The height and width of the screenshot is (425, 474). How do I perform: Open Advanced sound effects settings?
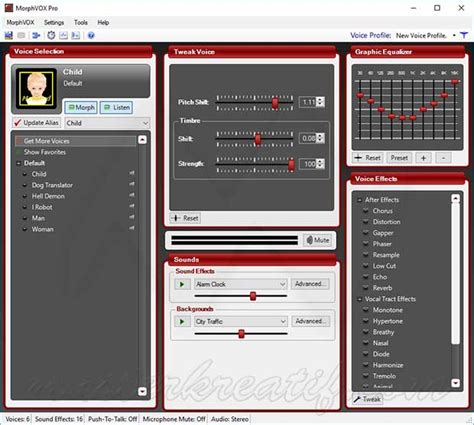[x=310, y=284]
